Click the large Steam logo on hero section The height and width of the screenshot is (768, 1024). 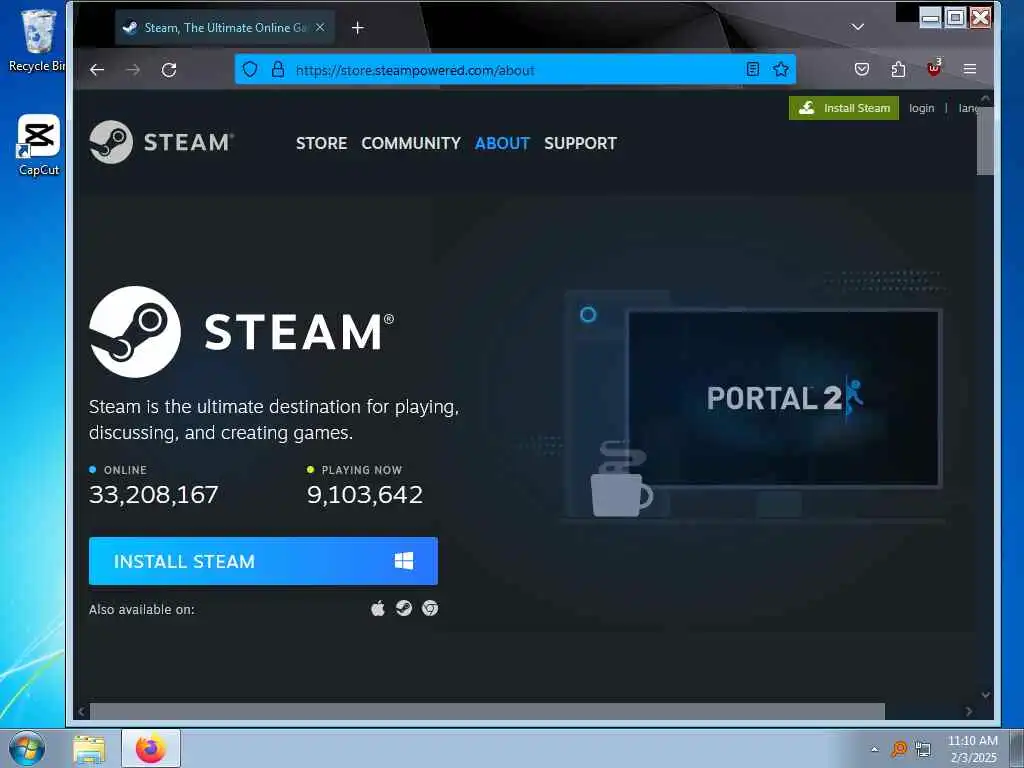pyautogui.click(x=242, y=332)
